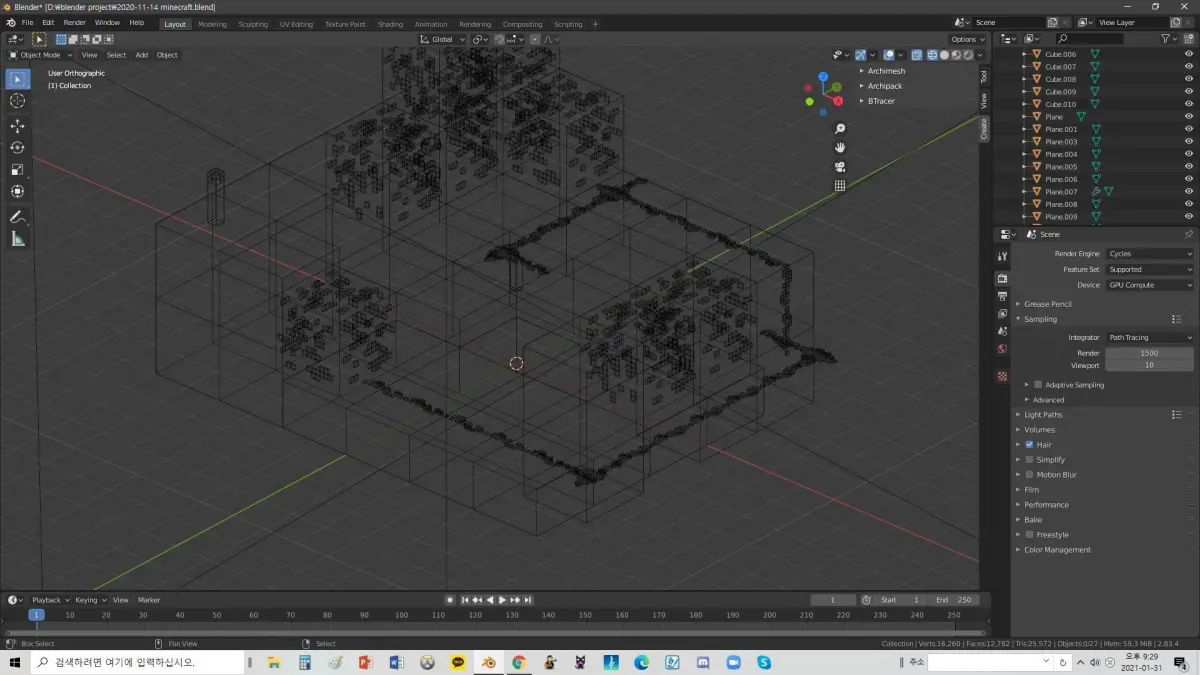Screen dimensions: 1200x675
Task: Click the Sampling presets list icon
Action: (x=1176, y=319)
